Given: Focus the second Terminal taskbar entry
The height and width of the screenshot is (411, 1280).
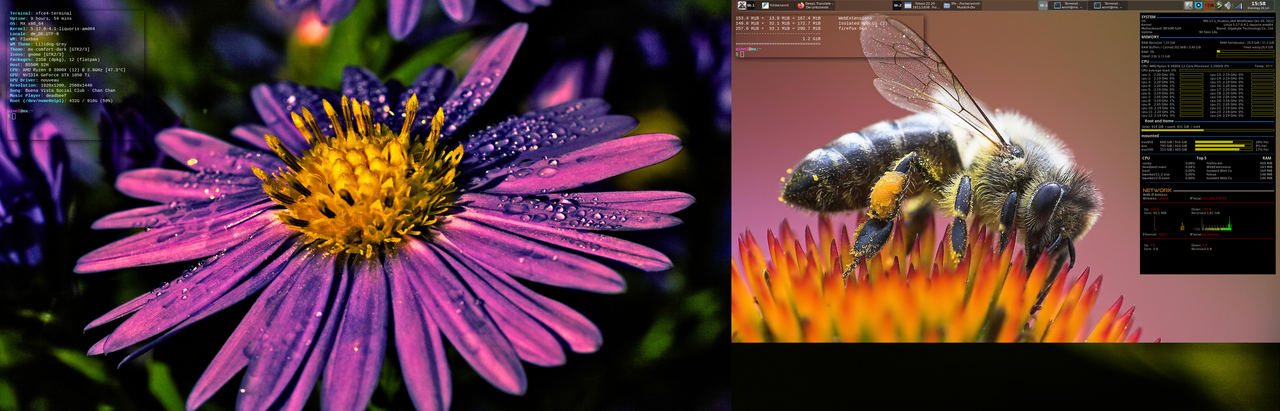Looking at the screenshot, I should click(1110, 5).
